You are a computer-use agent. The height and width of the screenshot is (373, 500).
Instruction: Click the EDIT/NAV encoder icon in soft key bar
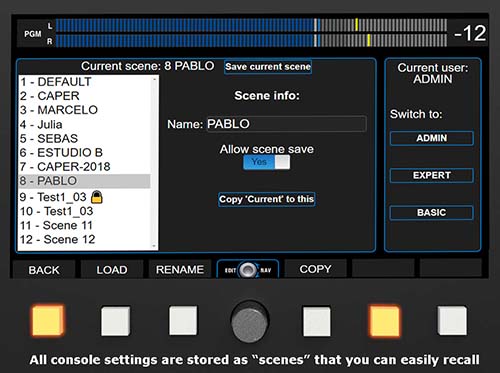point(248,269)
